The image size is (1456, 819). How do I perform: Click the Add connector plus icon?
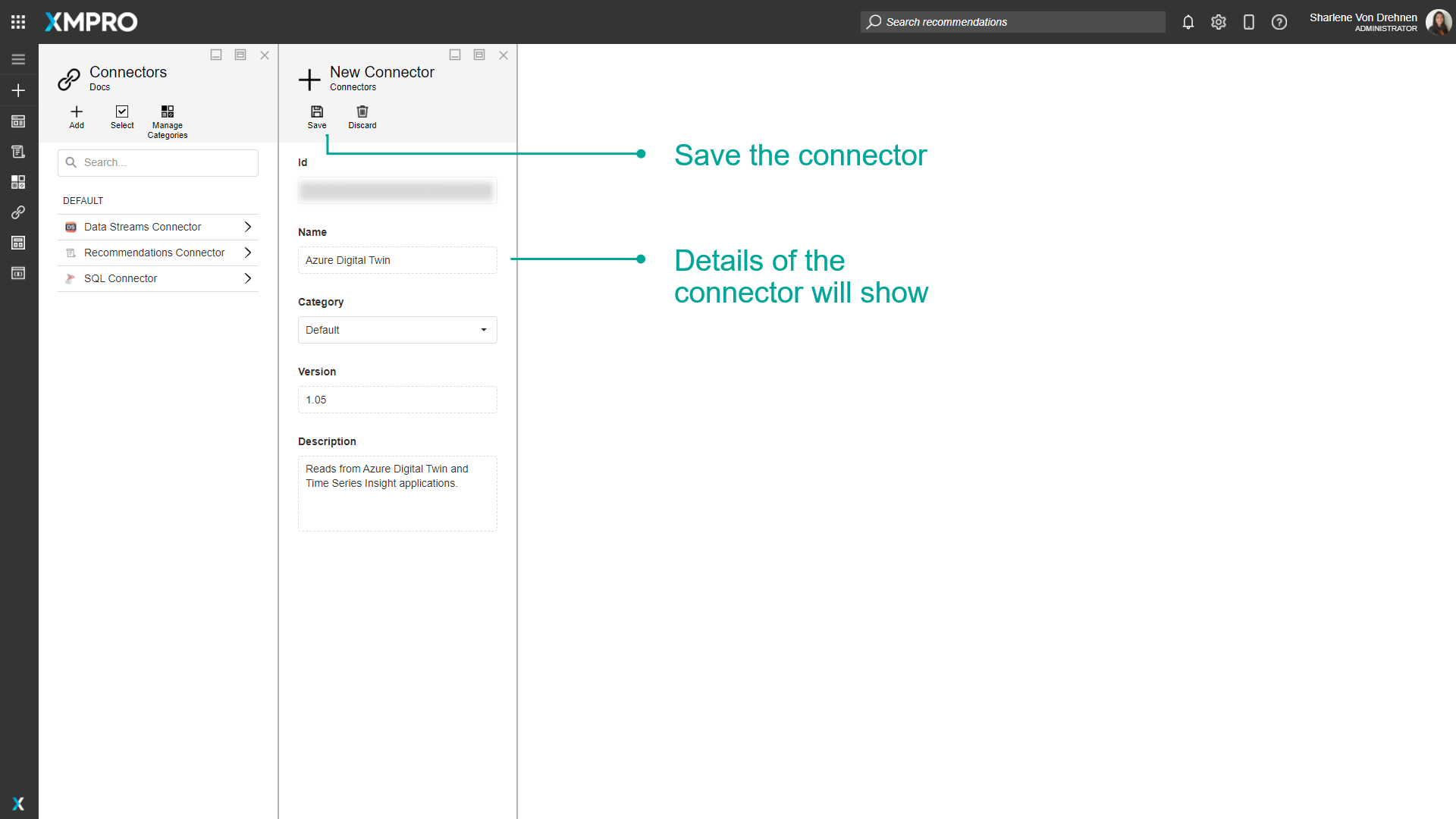coord(77,112)
